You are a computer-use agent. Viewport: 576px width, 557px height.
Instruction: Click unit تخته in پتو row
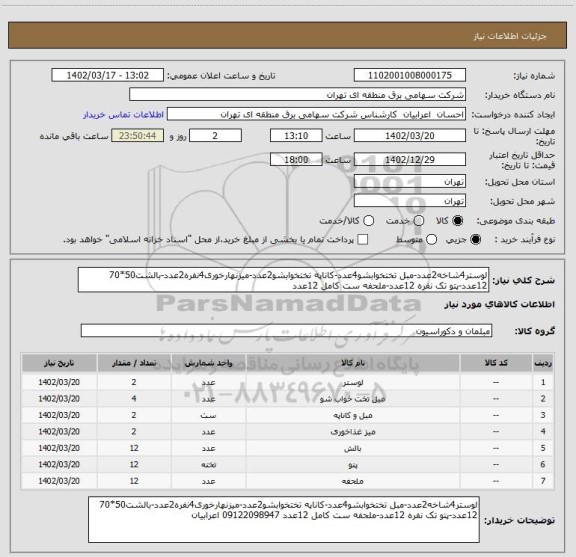(x=208, y=465)
